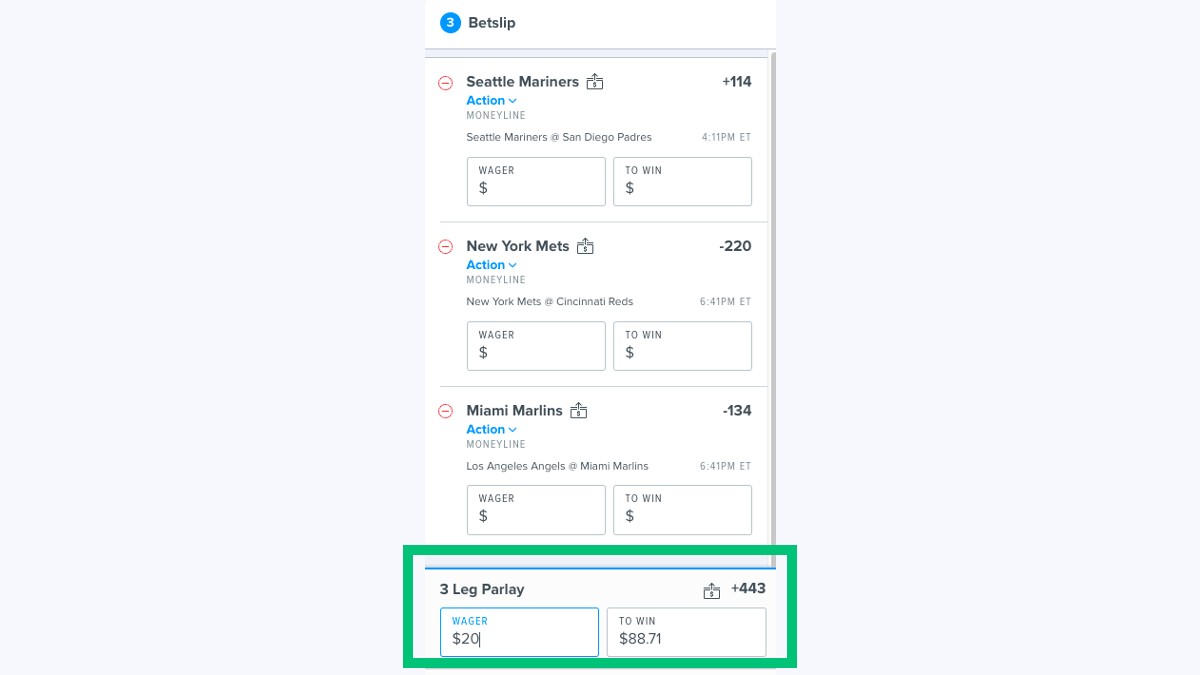Expand Action dropdown under Seattle Mariners
1200x675 pixels.
coord(491,101)
